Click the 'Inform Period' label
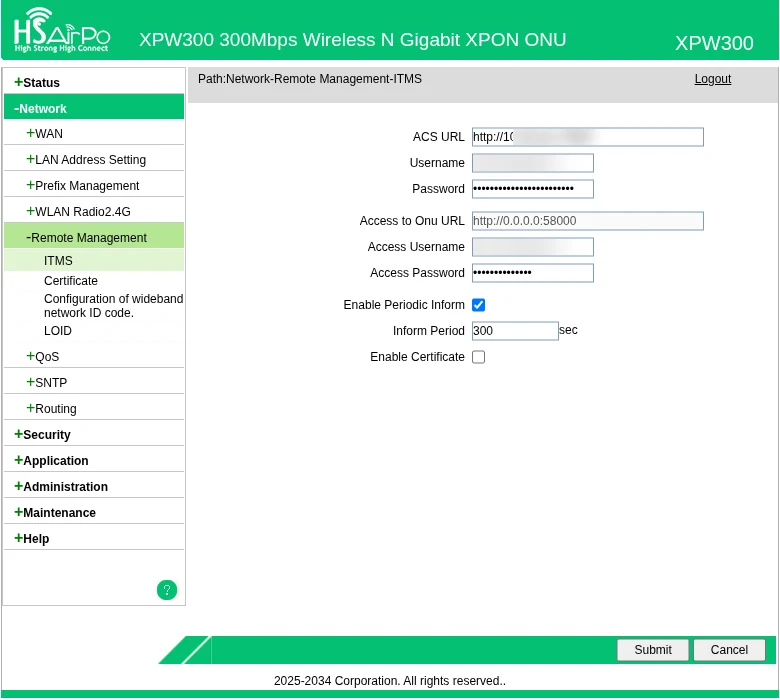 pos(428,331)
